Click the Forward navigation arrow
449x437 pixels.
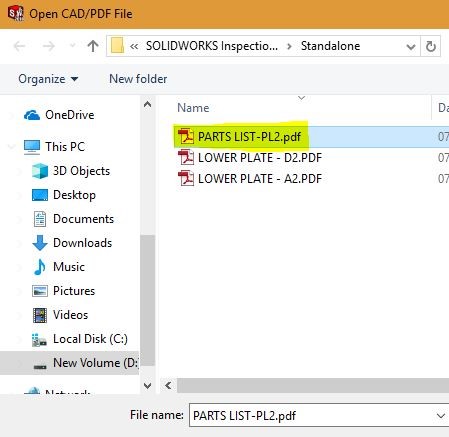(49, 46)
